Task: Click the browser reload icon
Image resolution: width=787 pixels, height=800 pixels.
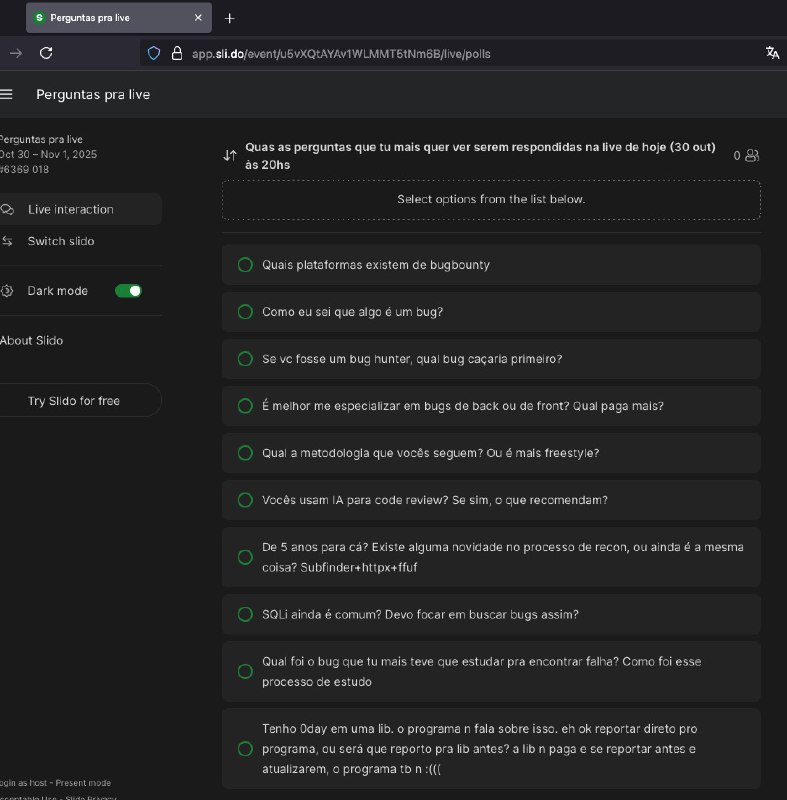Action: point(46,53)
